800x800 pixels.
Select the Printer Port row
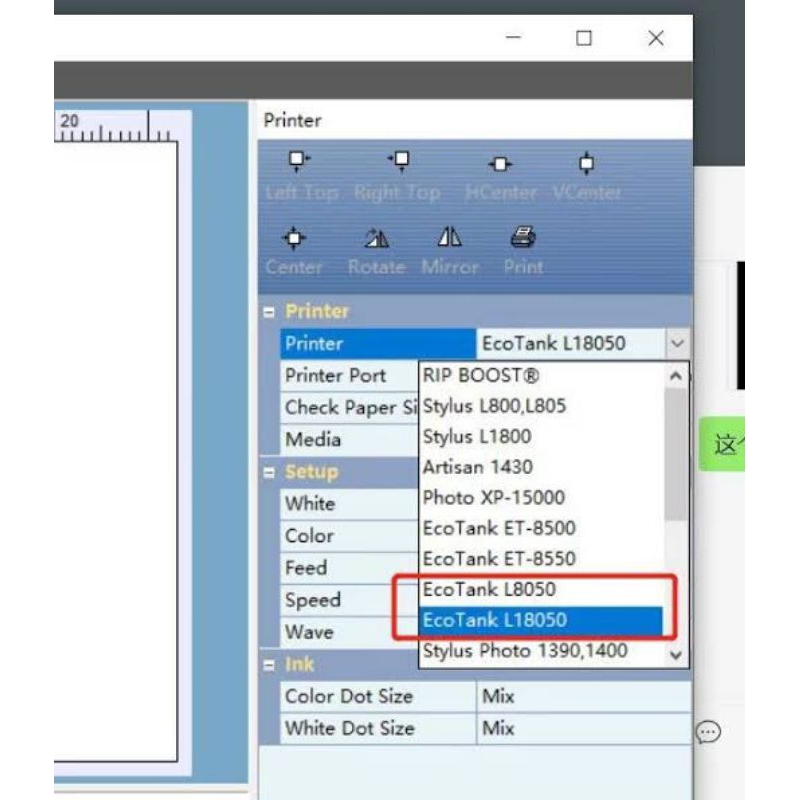pyautogui.click(x=349, y=376)
